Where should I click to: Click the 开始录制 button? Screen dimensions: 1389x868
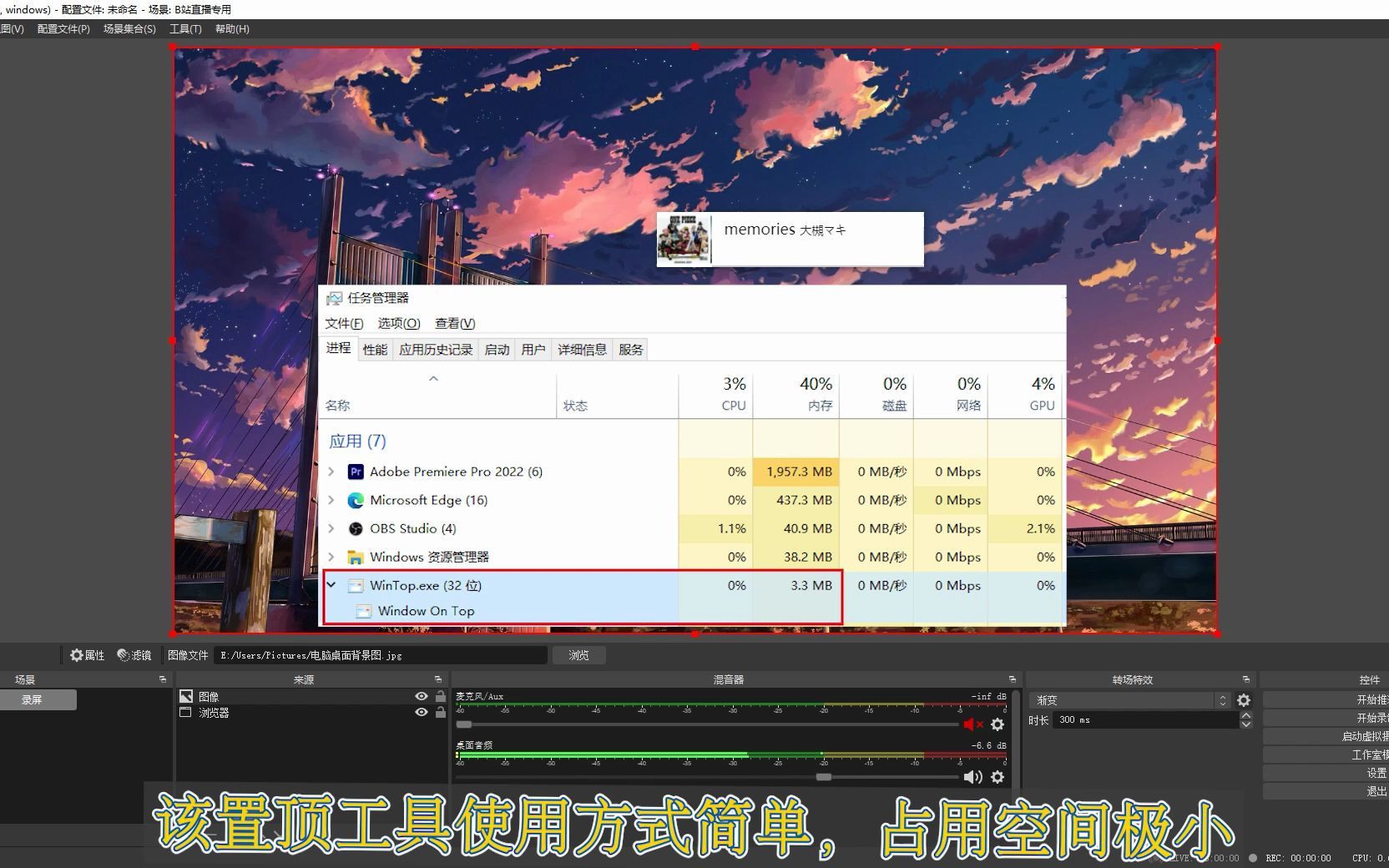coord(1326,719)
